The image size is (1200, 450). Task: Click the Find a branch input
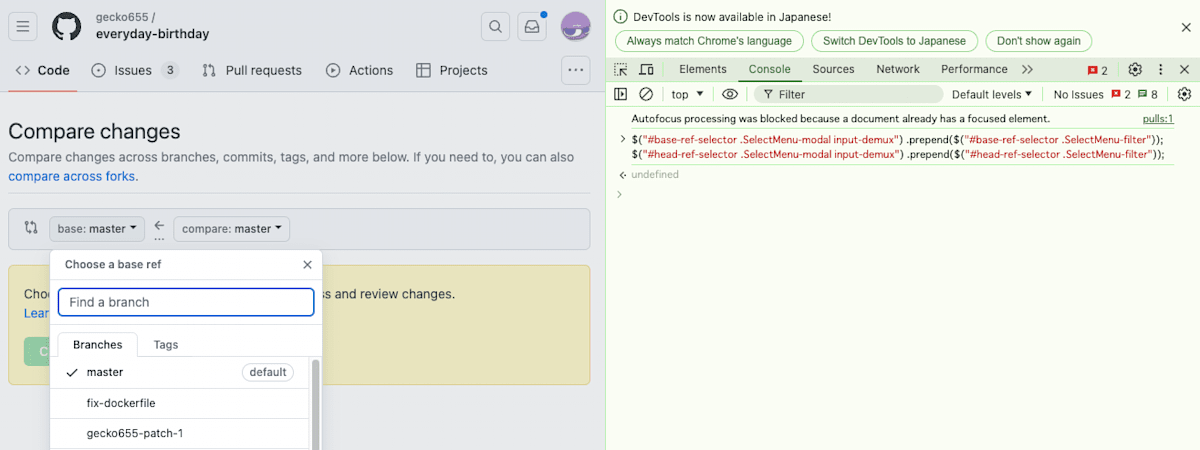[186, 302]
